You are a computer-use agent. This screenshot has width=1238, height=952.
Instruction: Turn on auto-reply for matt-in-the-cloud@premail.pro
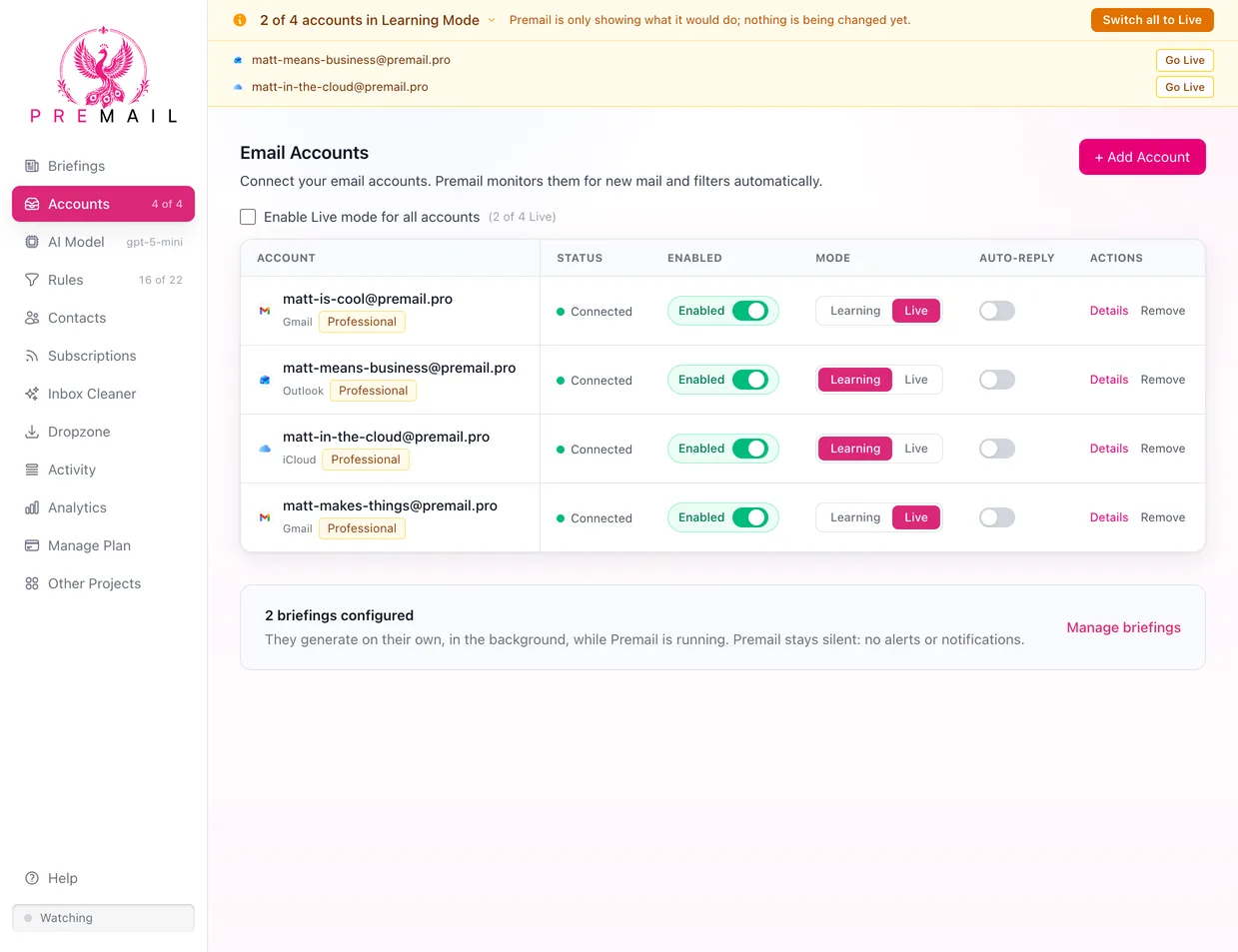997,449
